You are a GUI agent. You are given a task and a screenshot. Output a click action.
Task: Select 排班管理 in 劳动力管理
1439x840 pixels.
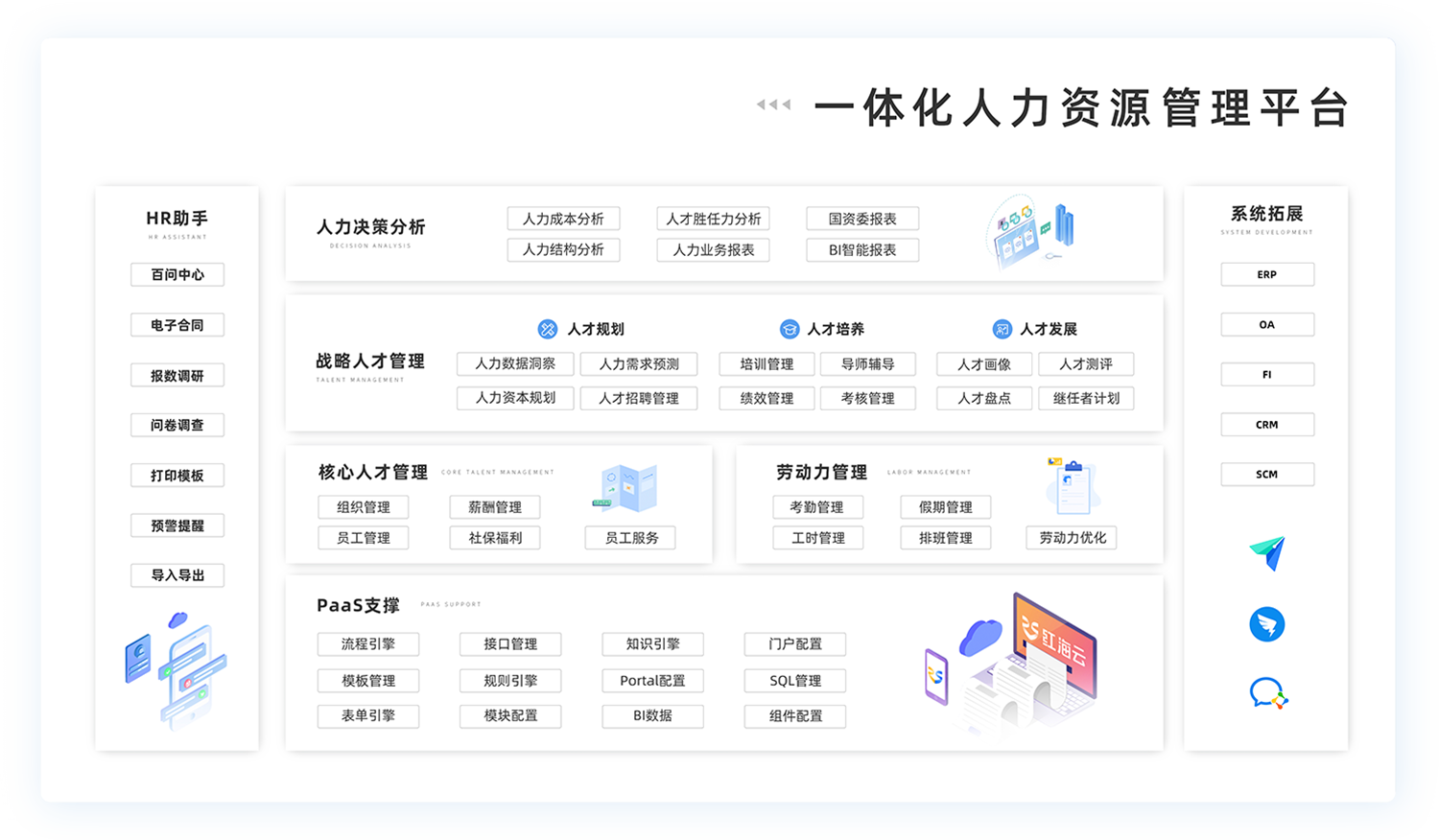[x=945, y=538]
